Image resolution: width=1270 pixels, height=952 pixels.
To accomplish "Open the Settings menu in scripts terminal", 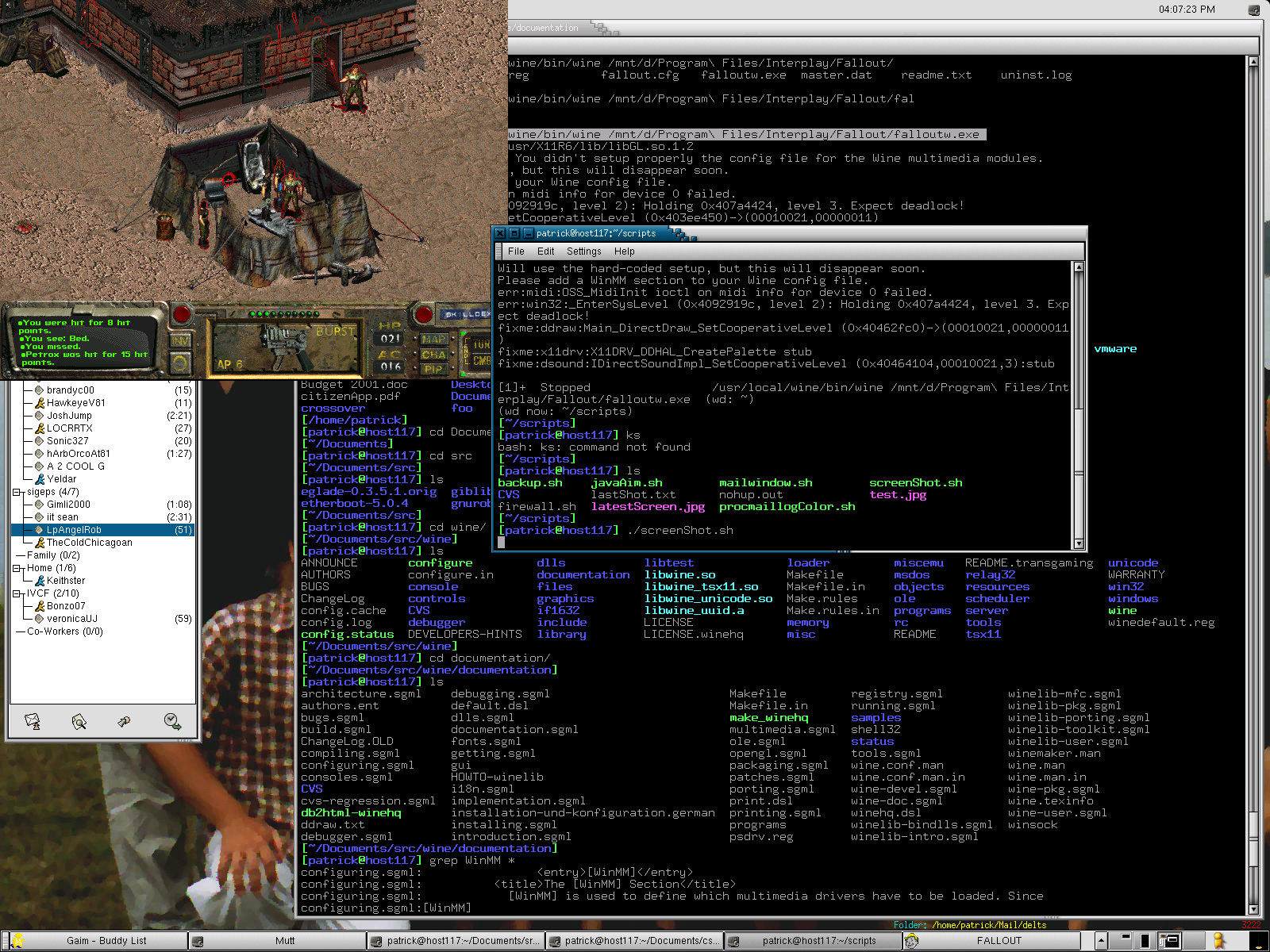I will click(x=584, y=251).
